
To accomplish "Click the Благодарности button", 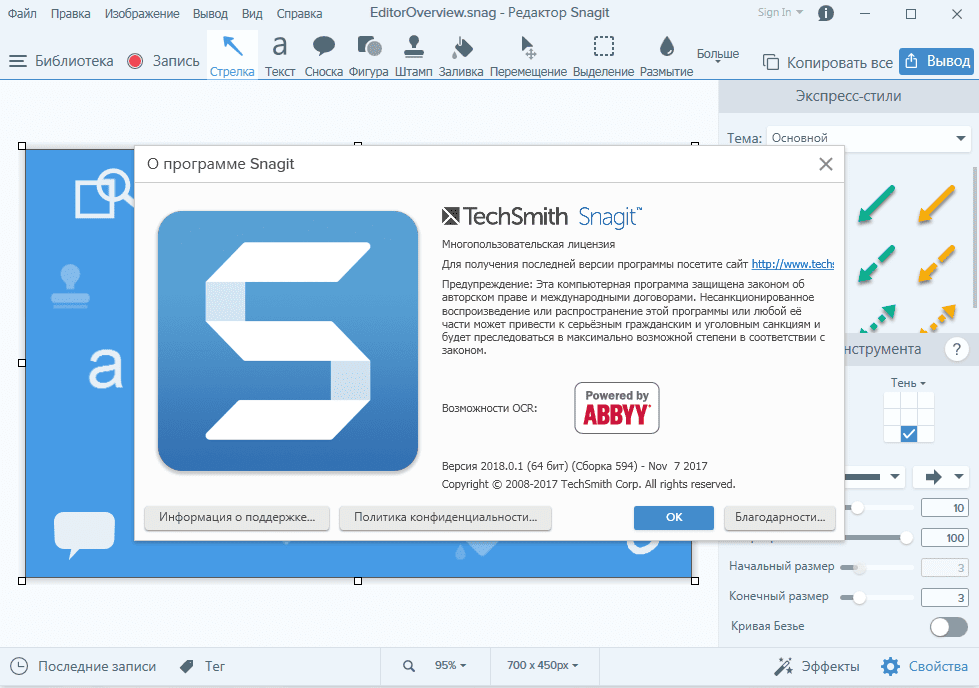I will 780,518.
